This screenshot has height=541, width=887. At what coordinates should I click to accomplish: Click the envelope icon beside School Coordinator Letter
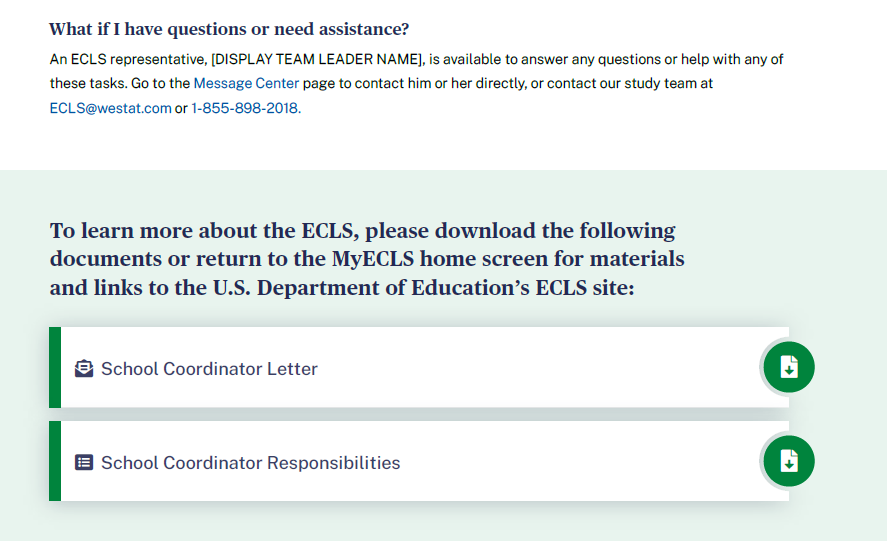tap(84, 369)
